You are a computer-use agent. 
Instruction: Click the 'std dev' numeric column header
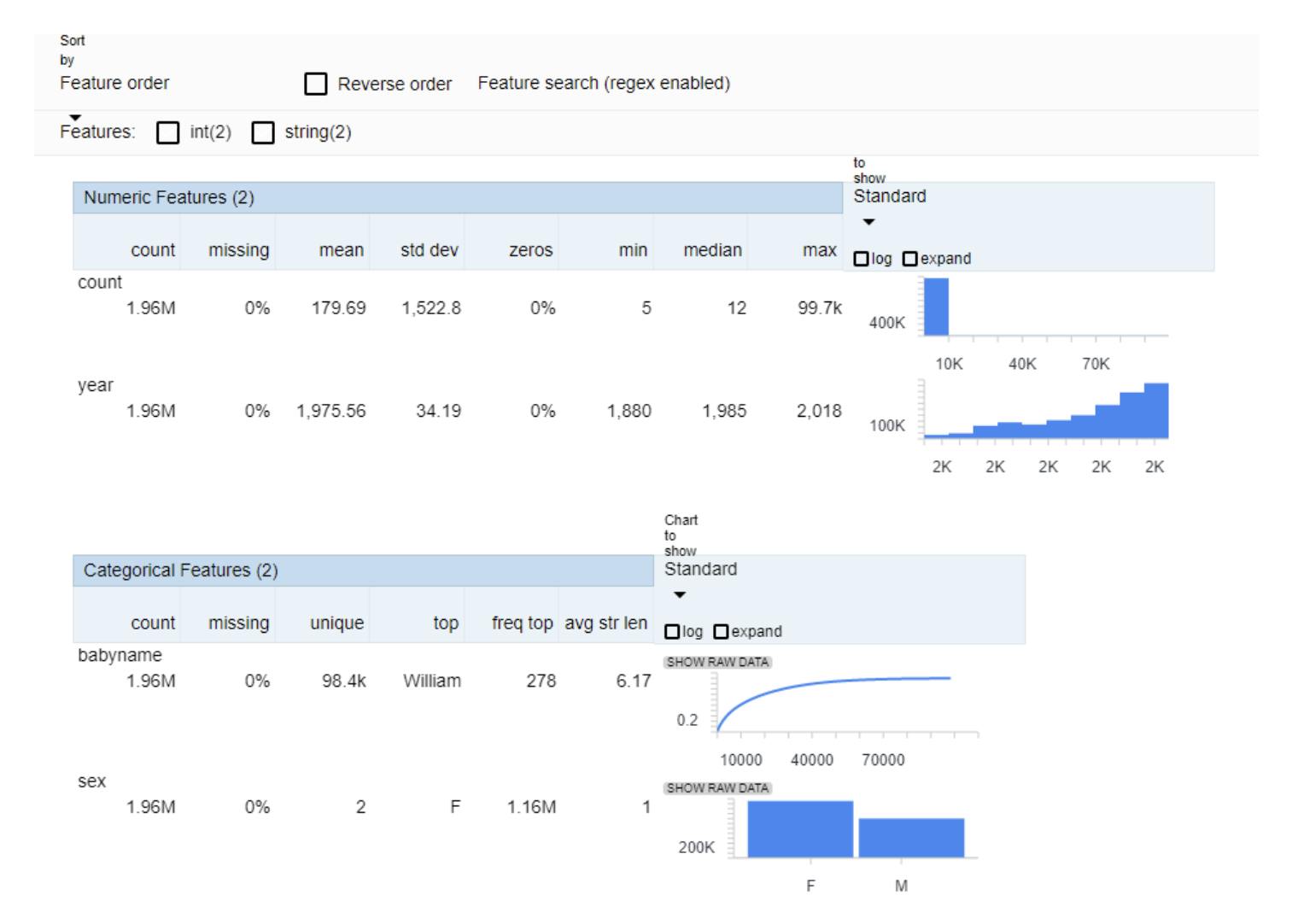[430, 250]
